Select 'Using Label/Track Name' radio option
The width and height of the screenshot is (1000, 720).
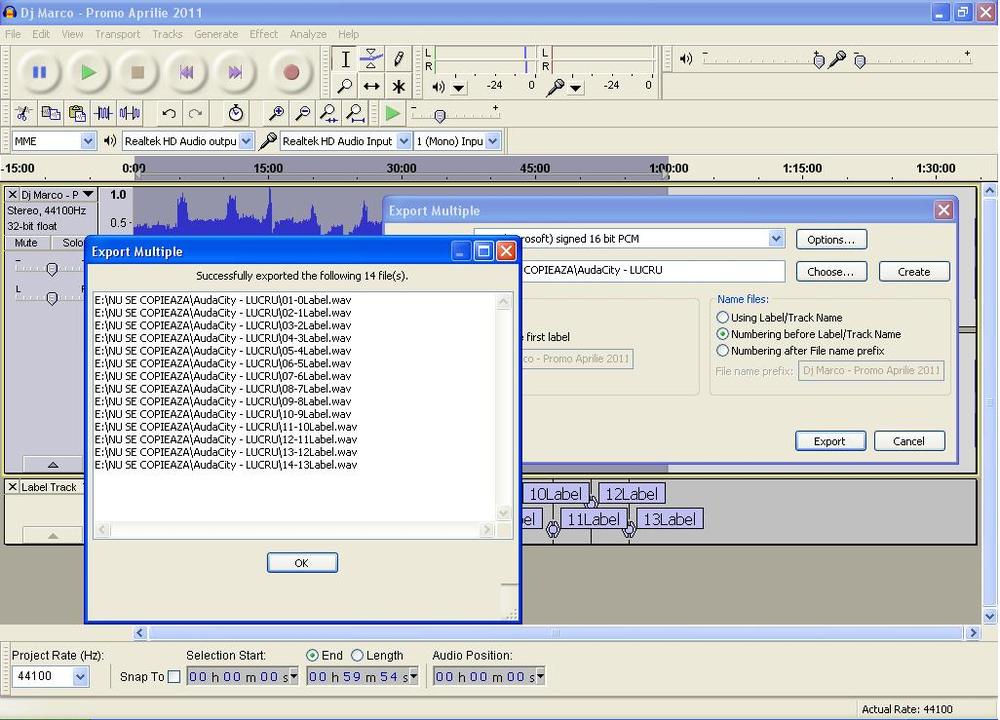click(x=723, y=317)
